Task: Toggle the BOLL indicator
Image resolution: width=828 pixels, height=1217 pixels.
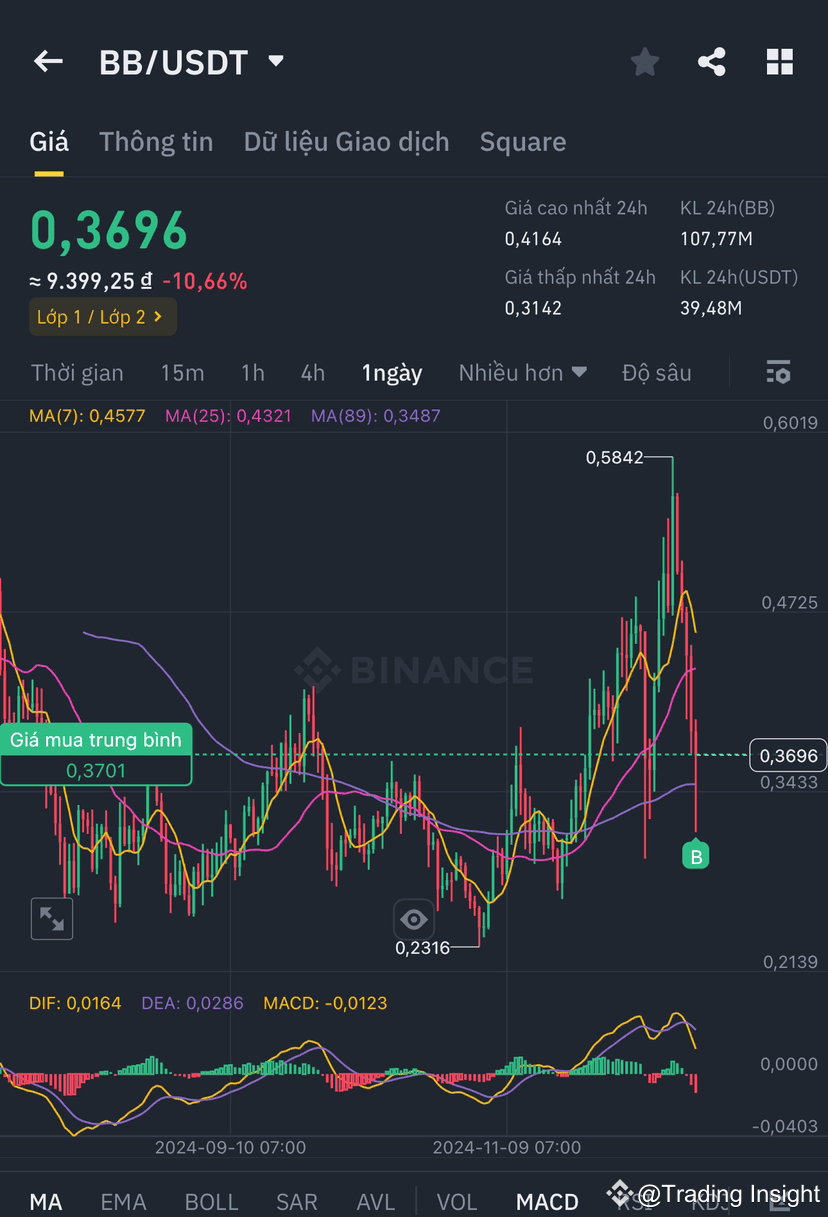Action: 212,1201
